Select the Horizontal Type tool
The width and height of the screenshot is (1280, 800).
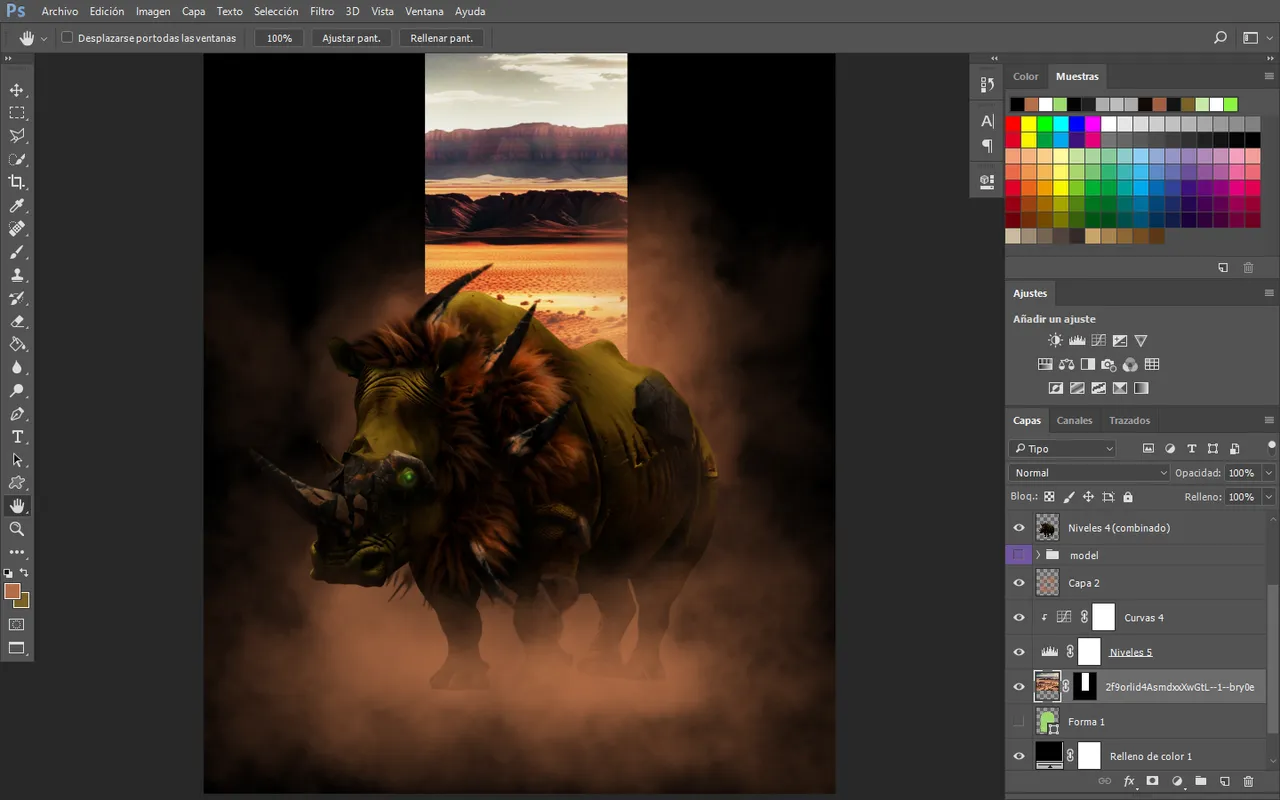(17, 437)
